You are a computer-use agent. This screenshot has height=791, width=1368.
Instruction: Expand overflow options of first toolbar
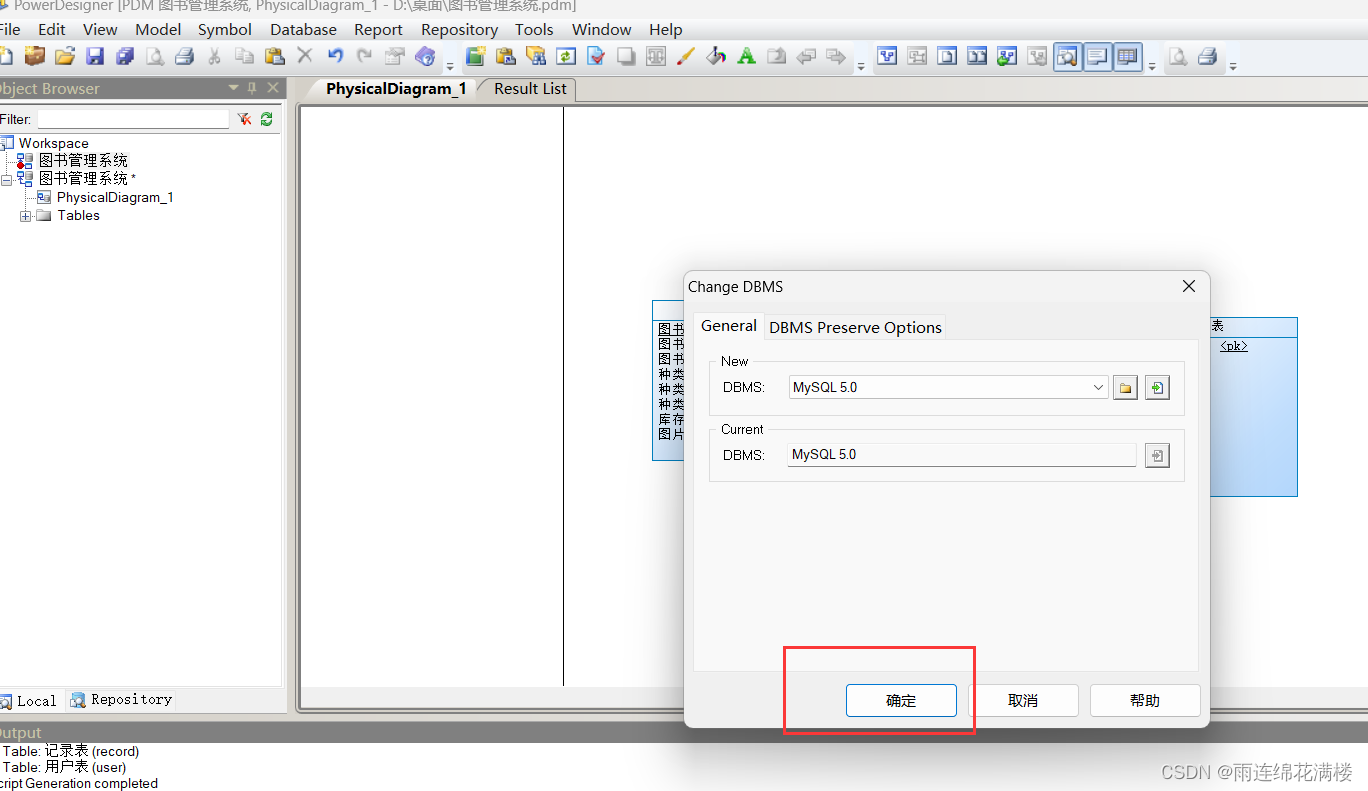click(x=450, y=66)
